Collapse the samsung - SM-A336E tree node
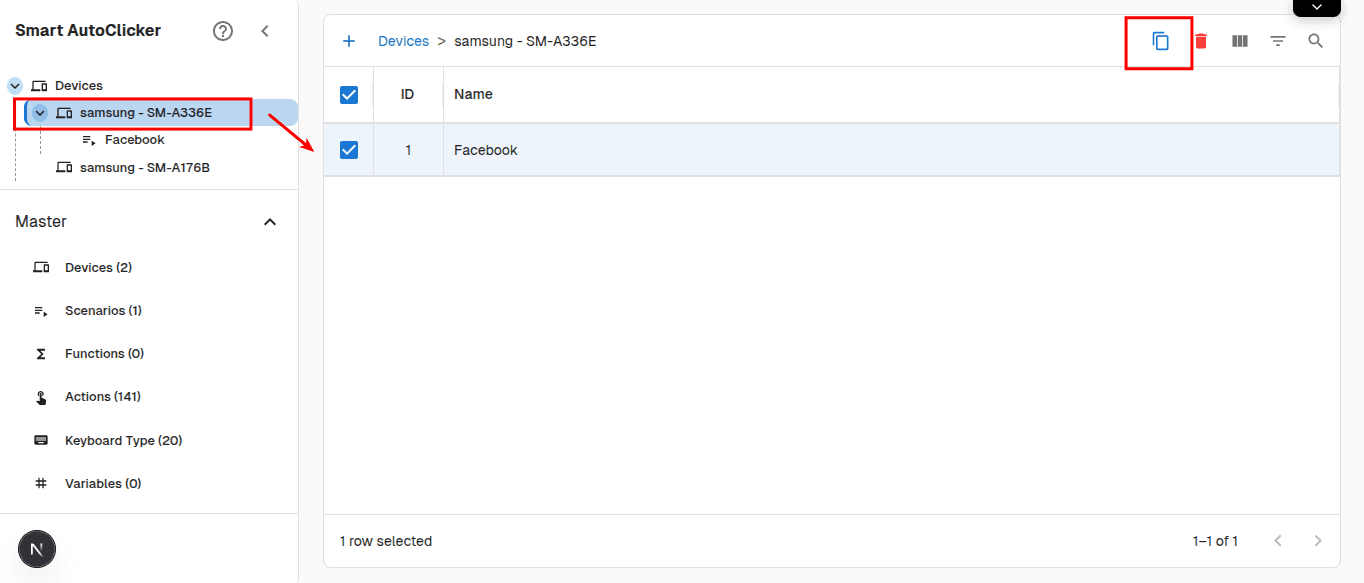The width and height of the screenshot is (1364, 583). pyautogui.click(x=40, y=113)
